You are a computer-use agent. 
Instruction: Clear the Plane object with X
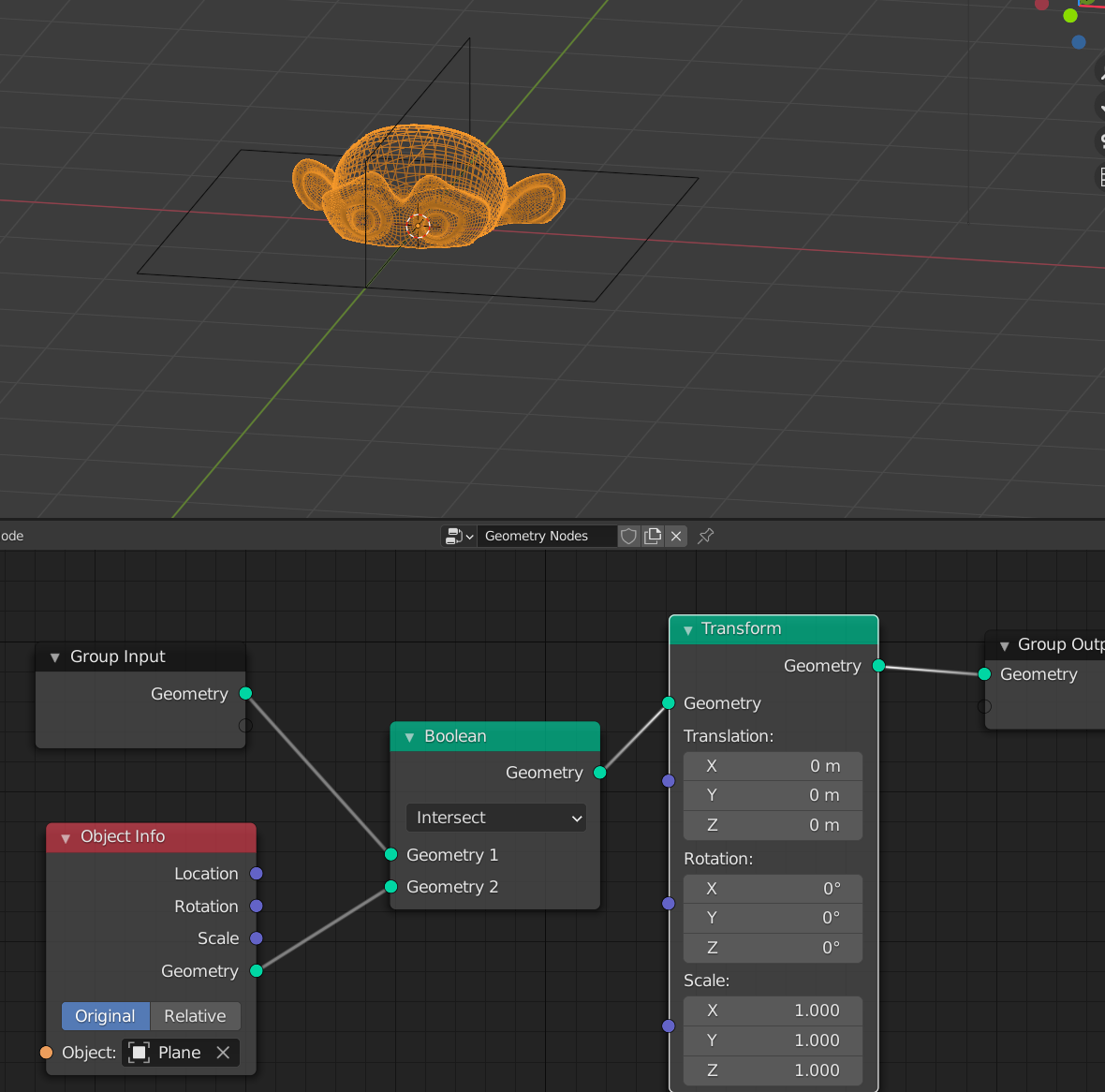coord(223,1053)
